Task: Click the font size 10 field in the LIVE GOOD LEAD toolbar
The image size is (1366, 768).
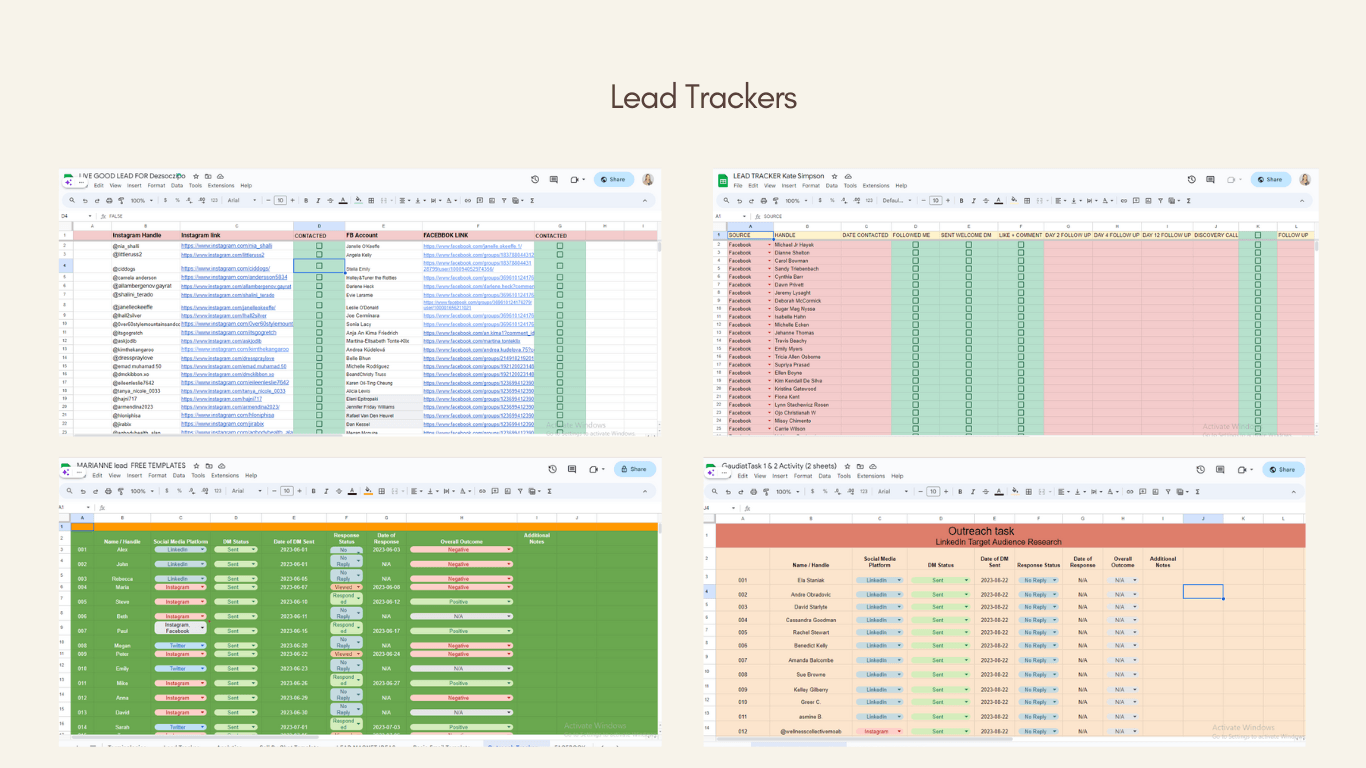Action: (280, 200)
